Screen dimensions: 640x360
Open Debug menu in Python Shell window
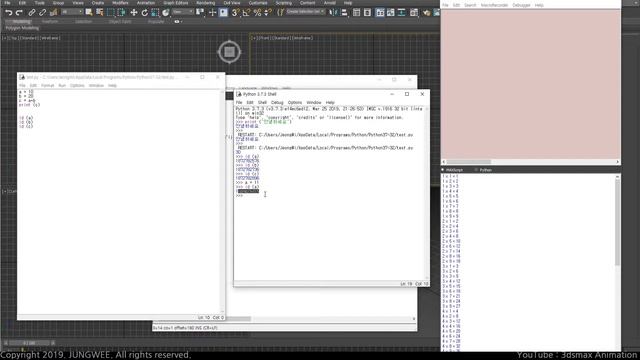point(277,102)
